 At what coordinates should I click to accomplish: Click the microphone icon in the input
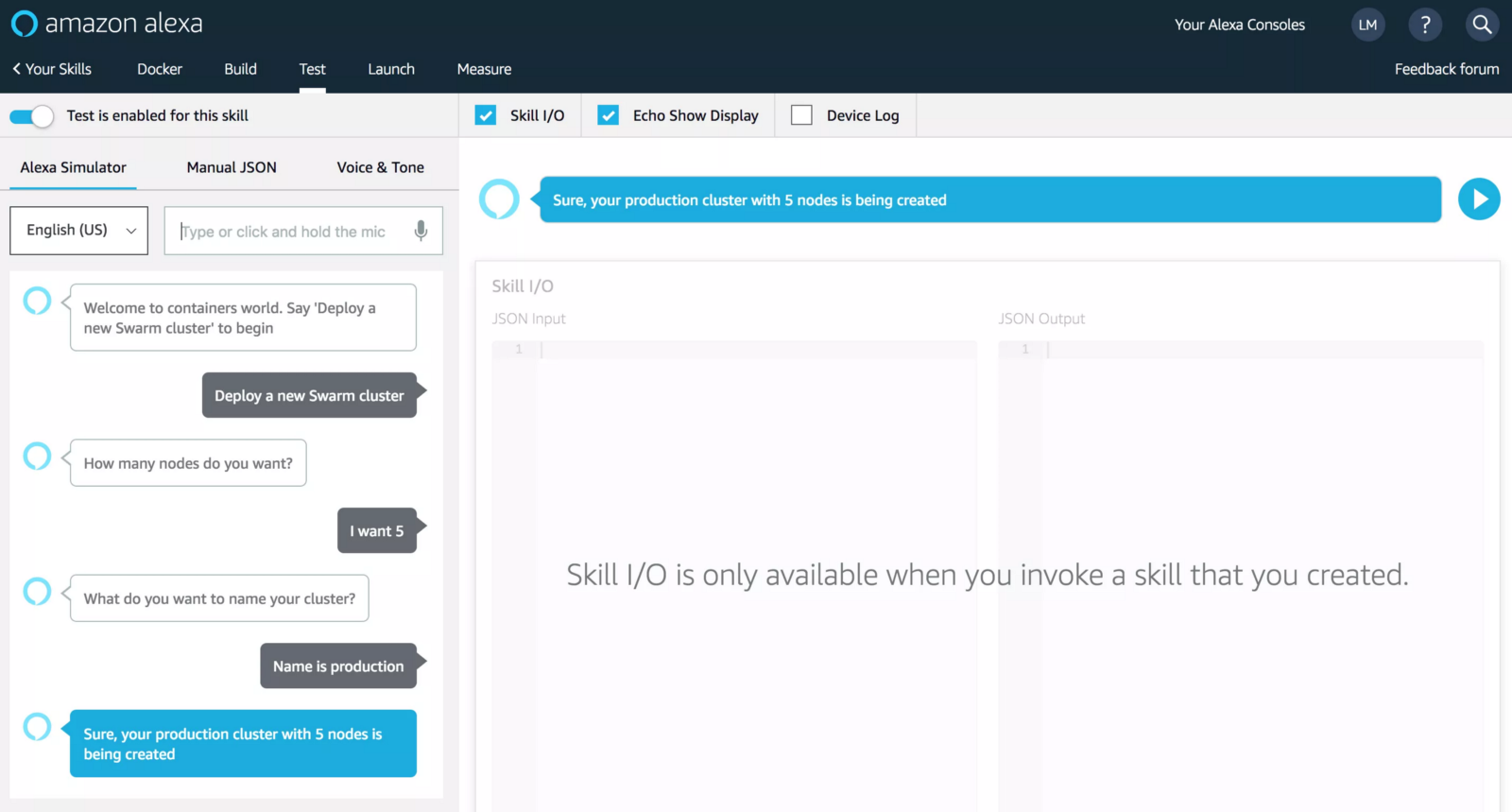click(421, 231)
